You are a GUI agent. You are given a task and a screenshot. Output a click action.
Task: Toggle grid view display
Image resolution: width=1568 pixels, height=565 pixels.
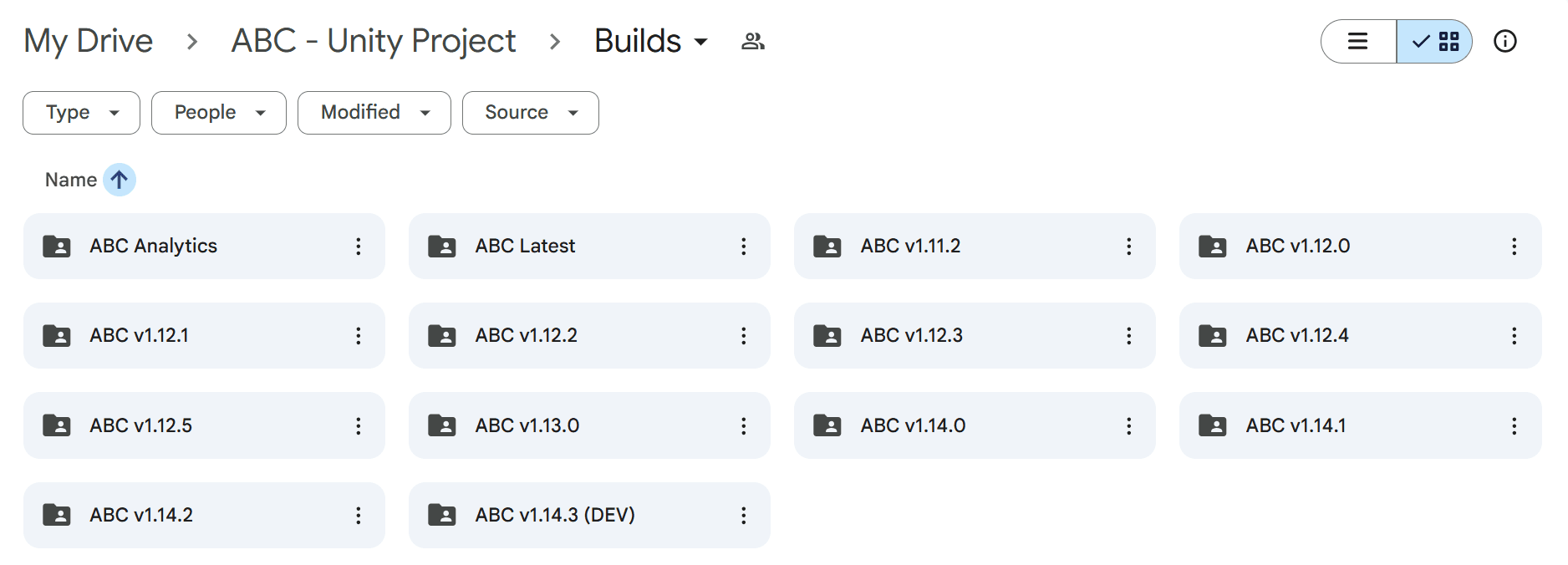(x=1434, y=40)
